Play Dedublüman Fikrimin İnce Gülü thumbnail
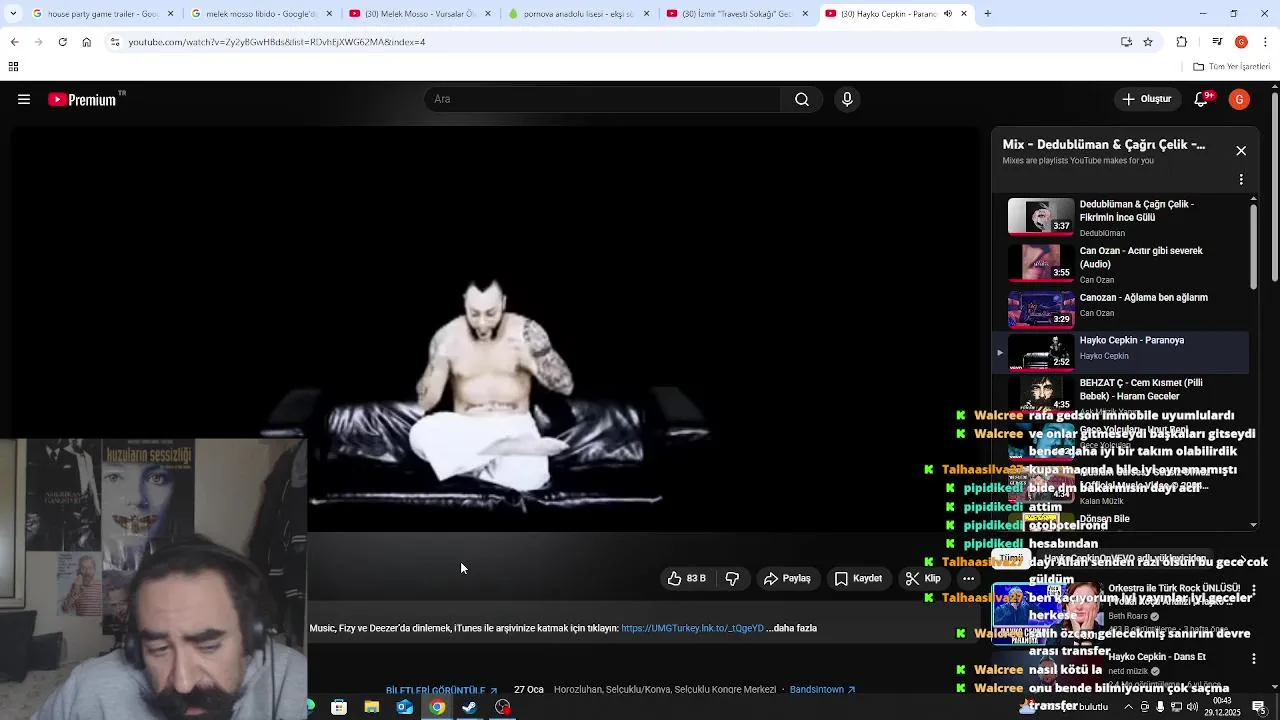The height and width of the screenshot is (720, 1280). (1041, 216)
